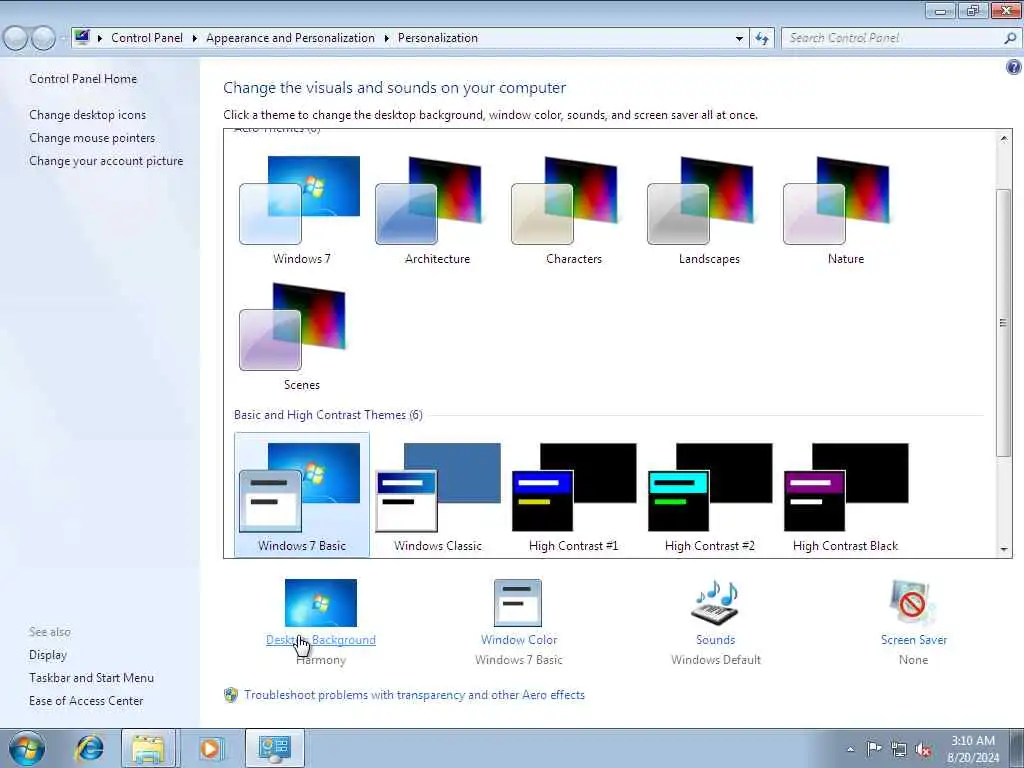1024x768 pixels.
Task: Open Change mouse pointers
Action: (x=92, y=138)
